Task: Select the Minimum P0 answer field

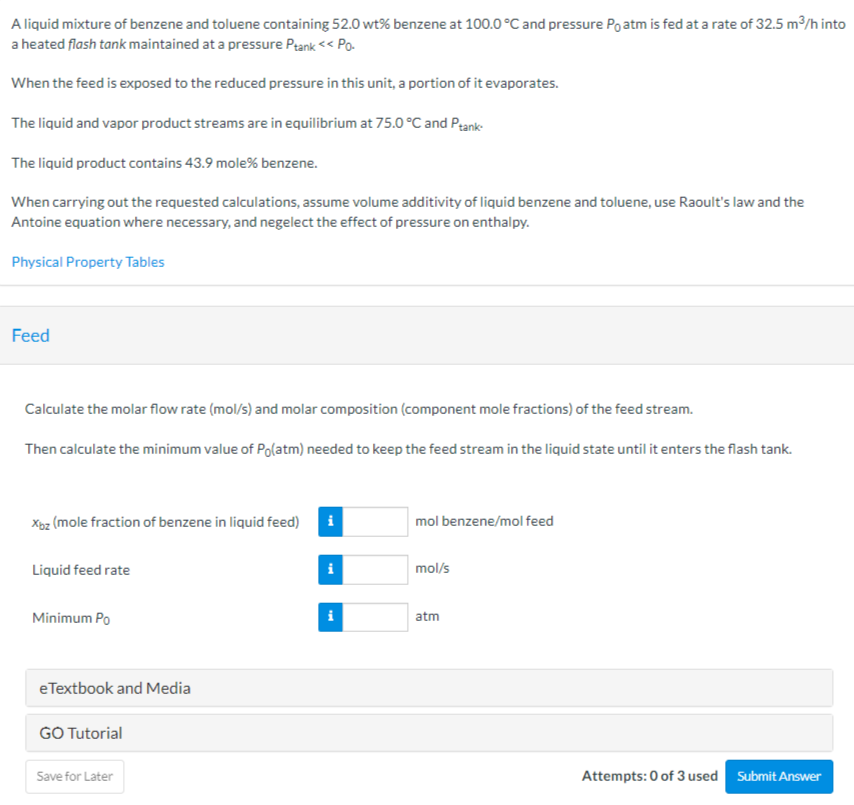Action: point(375,617)
